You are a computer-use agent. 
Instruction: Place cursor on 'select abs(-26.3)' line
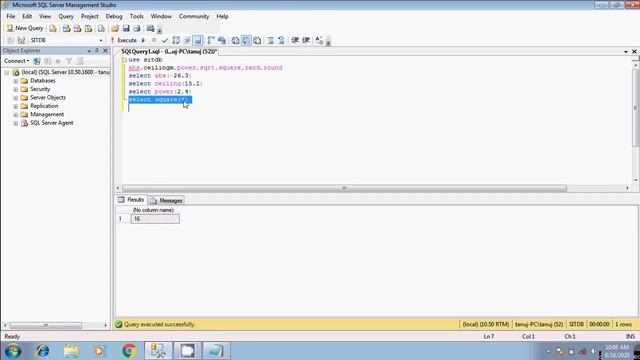click(160, 76)
